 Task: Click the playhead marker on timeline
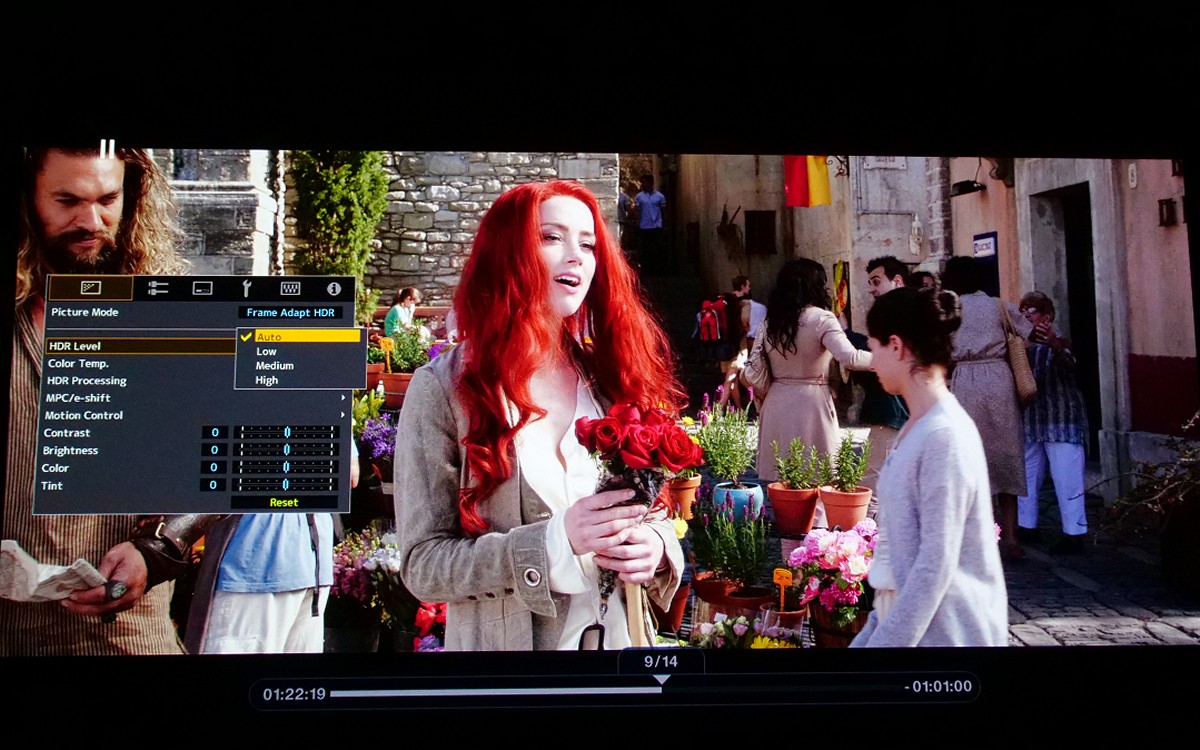660,680
